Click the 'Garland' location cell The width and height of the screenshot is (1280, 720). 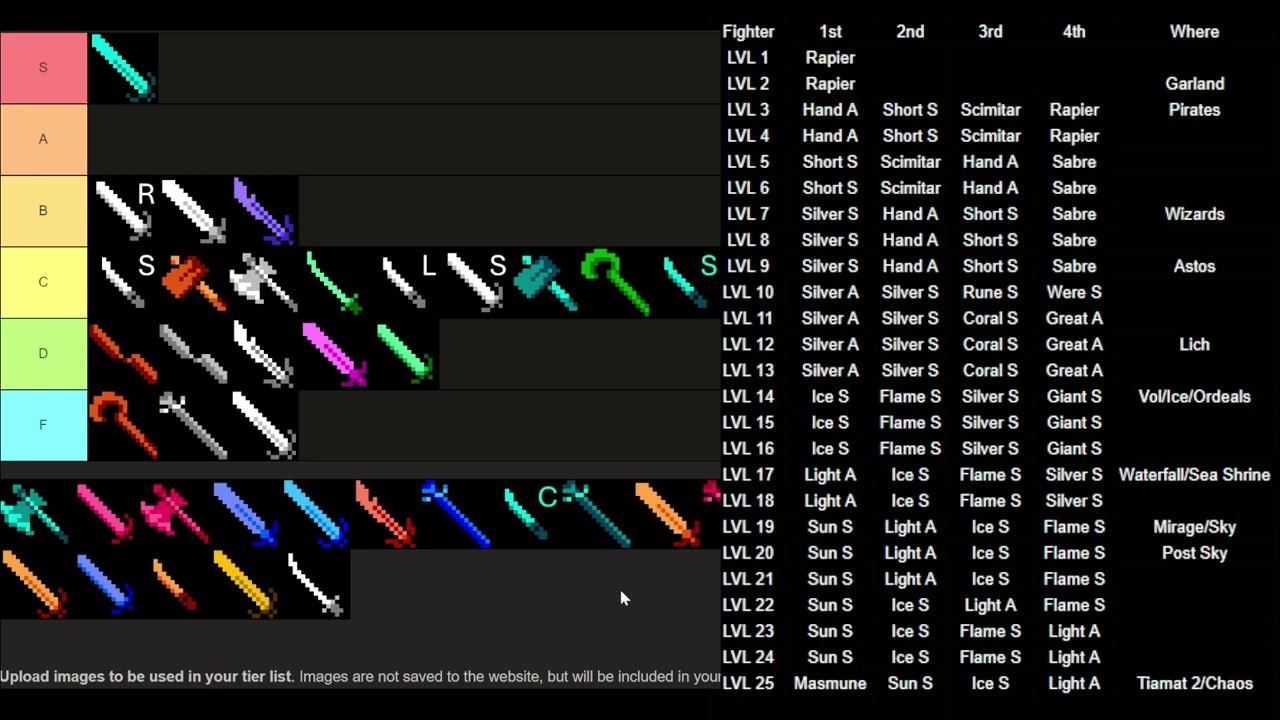(1194, 84)
